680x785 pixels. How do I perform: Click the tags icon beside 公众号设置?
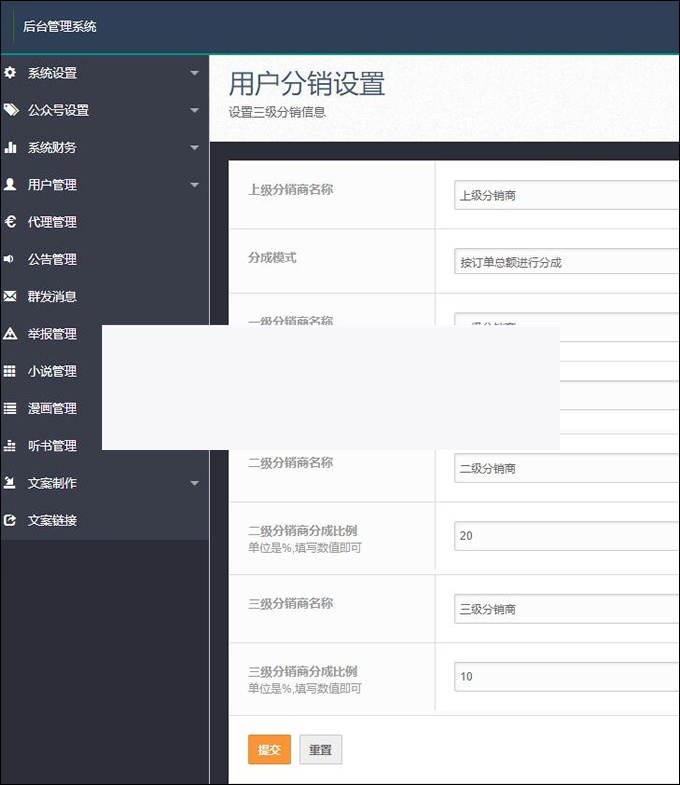click(10, 110)
